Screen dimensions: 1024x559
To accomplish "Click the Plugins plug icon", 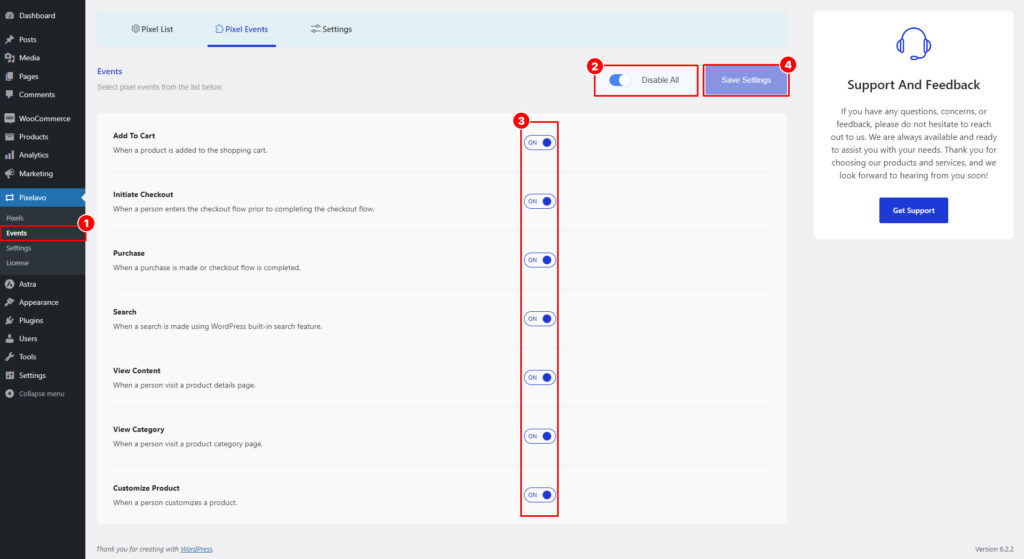I will pyautogui.click(x=9, y=321).
